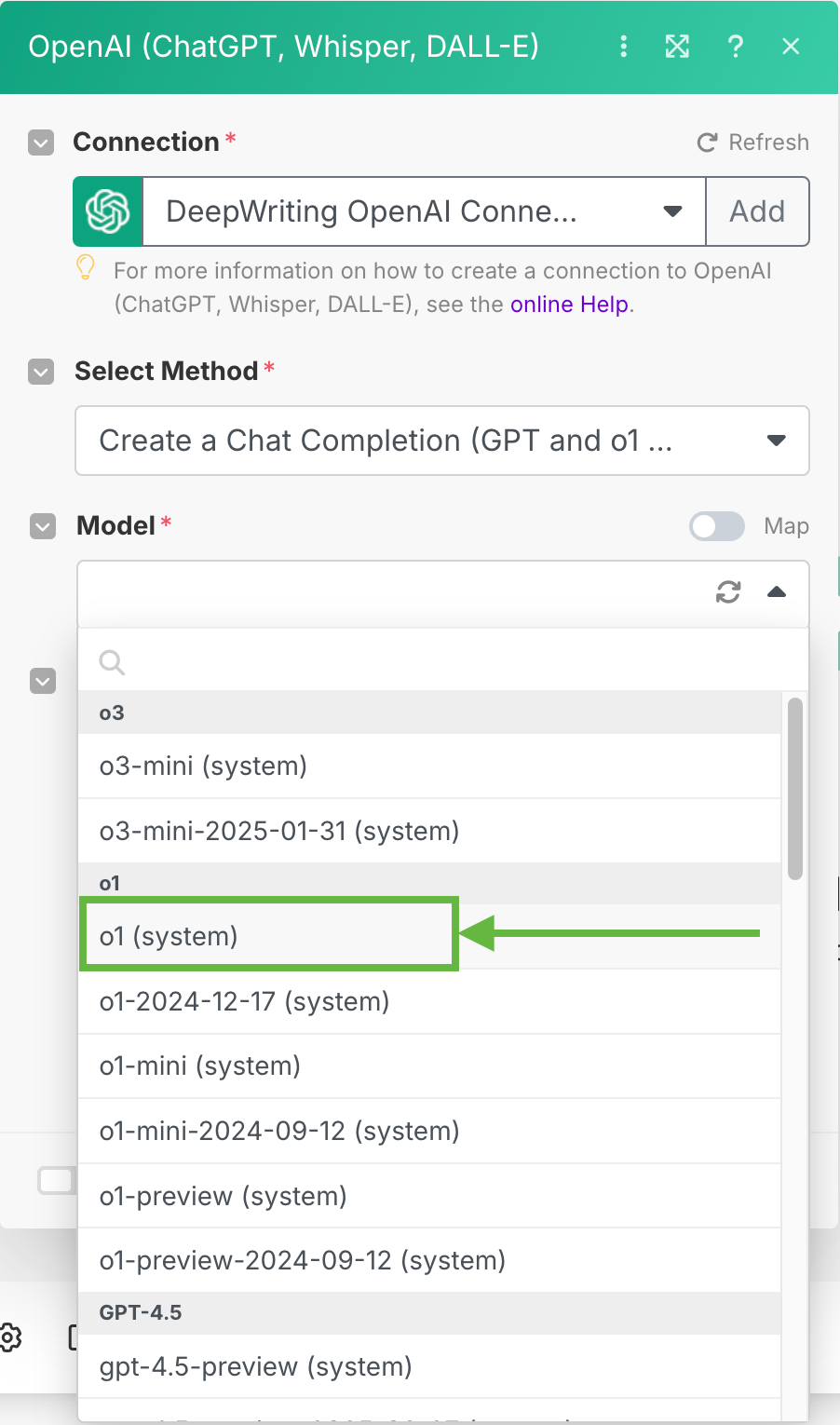The height and width of the screenshot is (1425, 840).
Task: Click the Connection field label
Action: [x=146, y=142]
